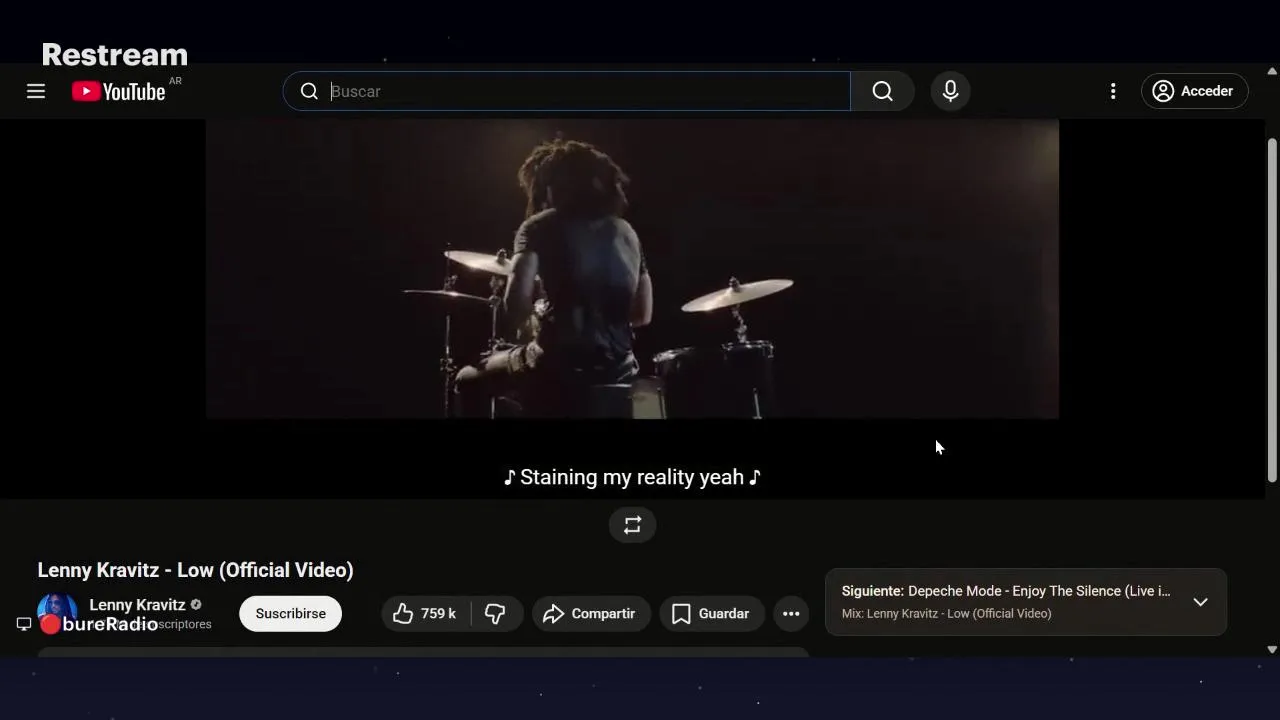This screenshot has height=720, width=1280.
Task: Click the magnifier search submit button
Action: pyautogui.click(x=882, y=91)
